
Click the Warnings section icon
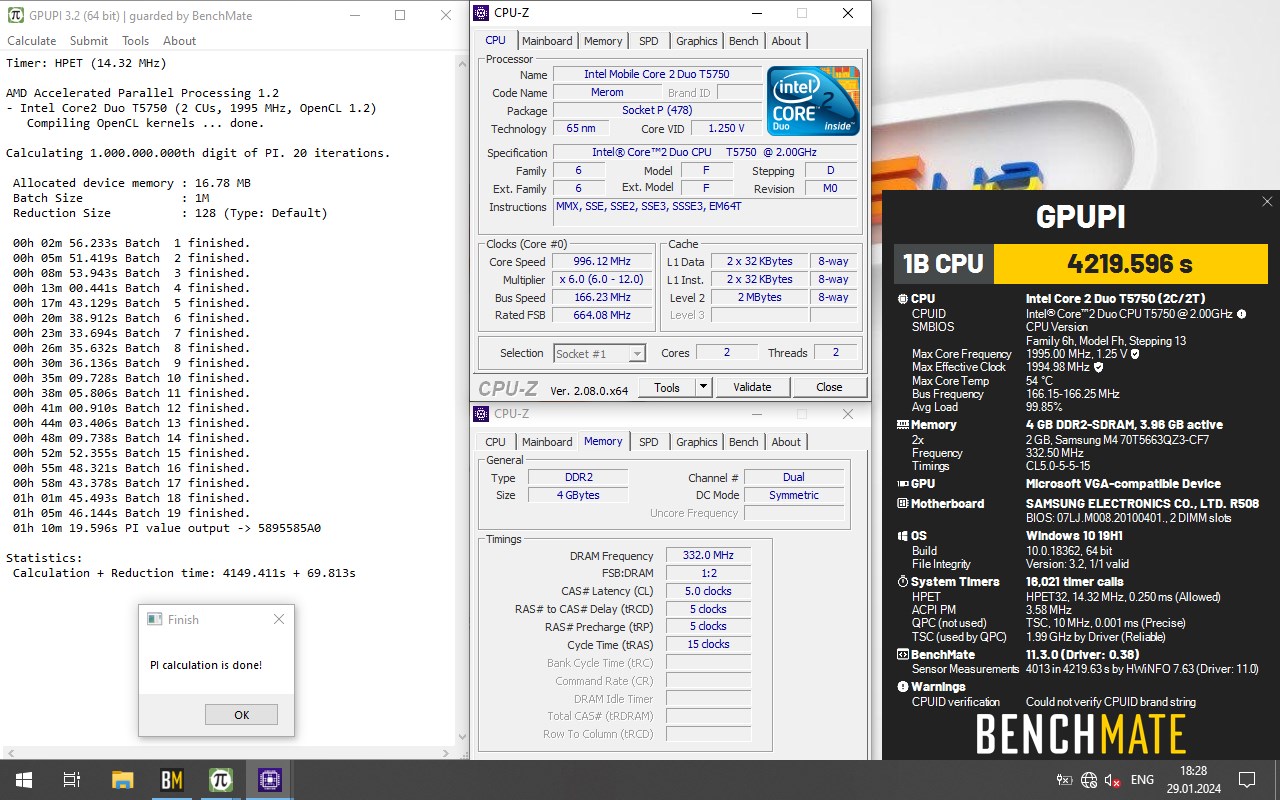click(x=903, y=687)
